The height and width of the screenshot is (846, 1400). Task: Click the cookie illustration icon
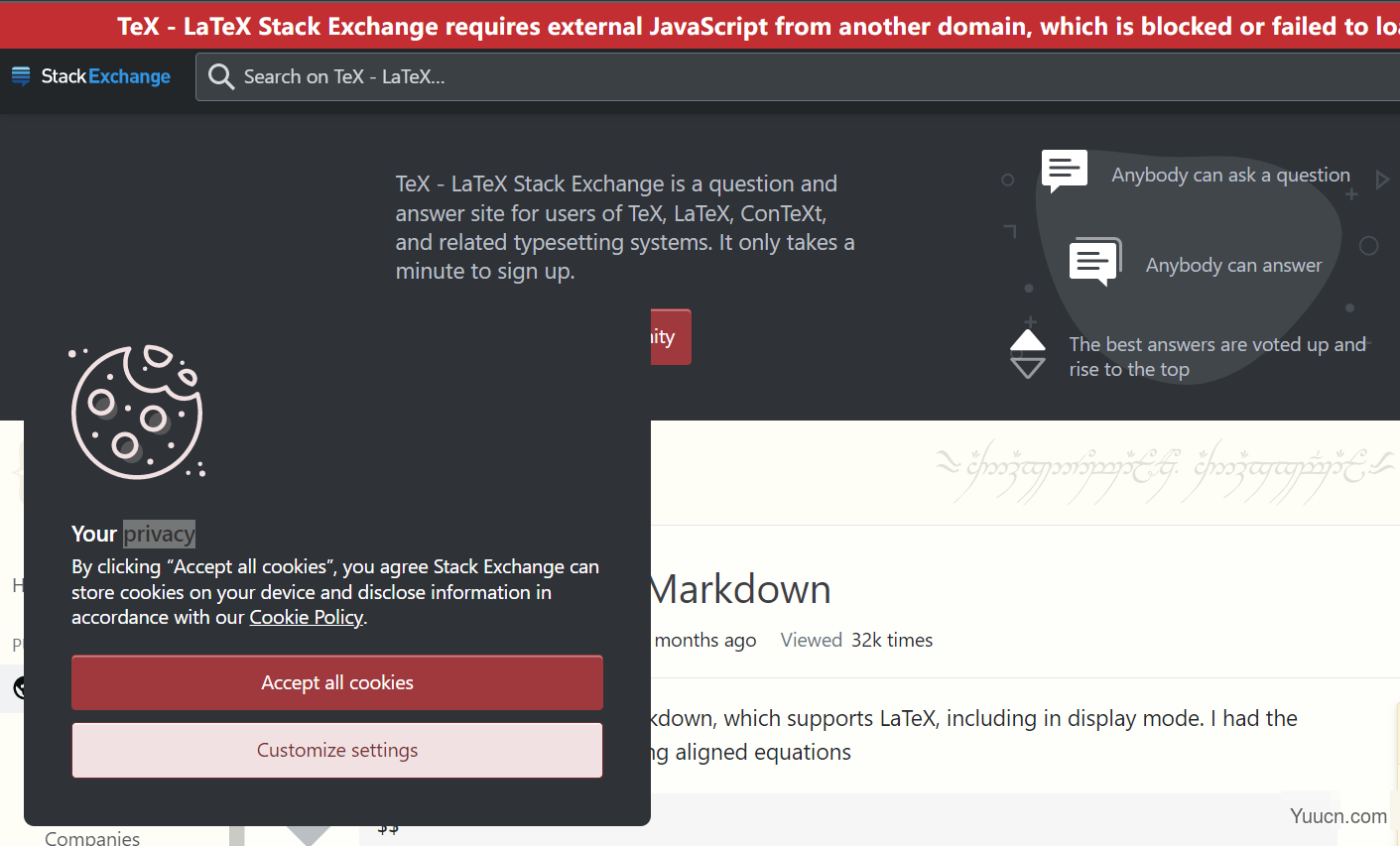point(137,412)
